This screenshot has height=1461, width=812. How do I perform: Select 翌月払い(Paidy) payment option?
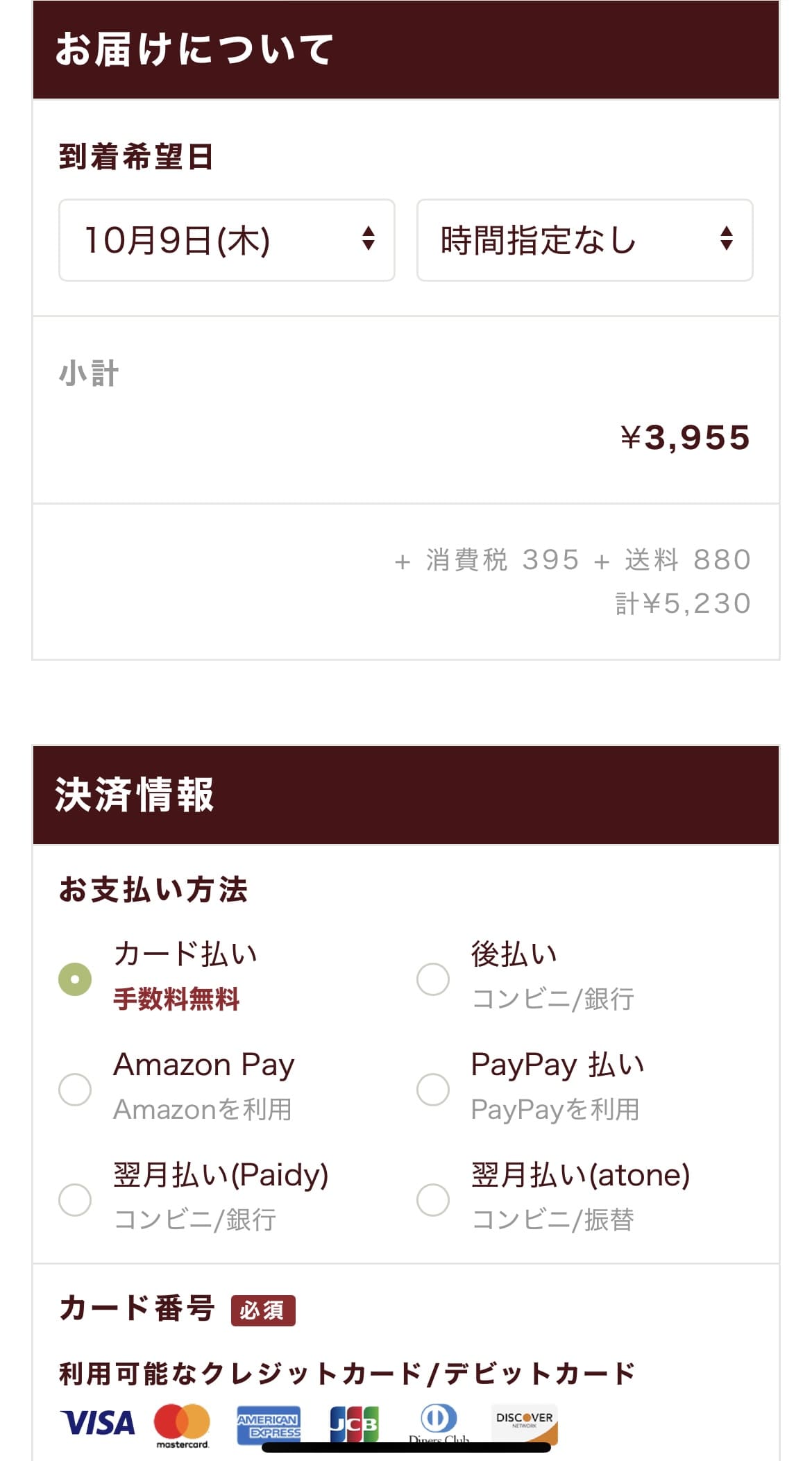[x=75, y=1199]
